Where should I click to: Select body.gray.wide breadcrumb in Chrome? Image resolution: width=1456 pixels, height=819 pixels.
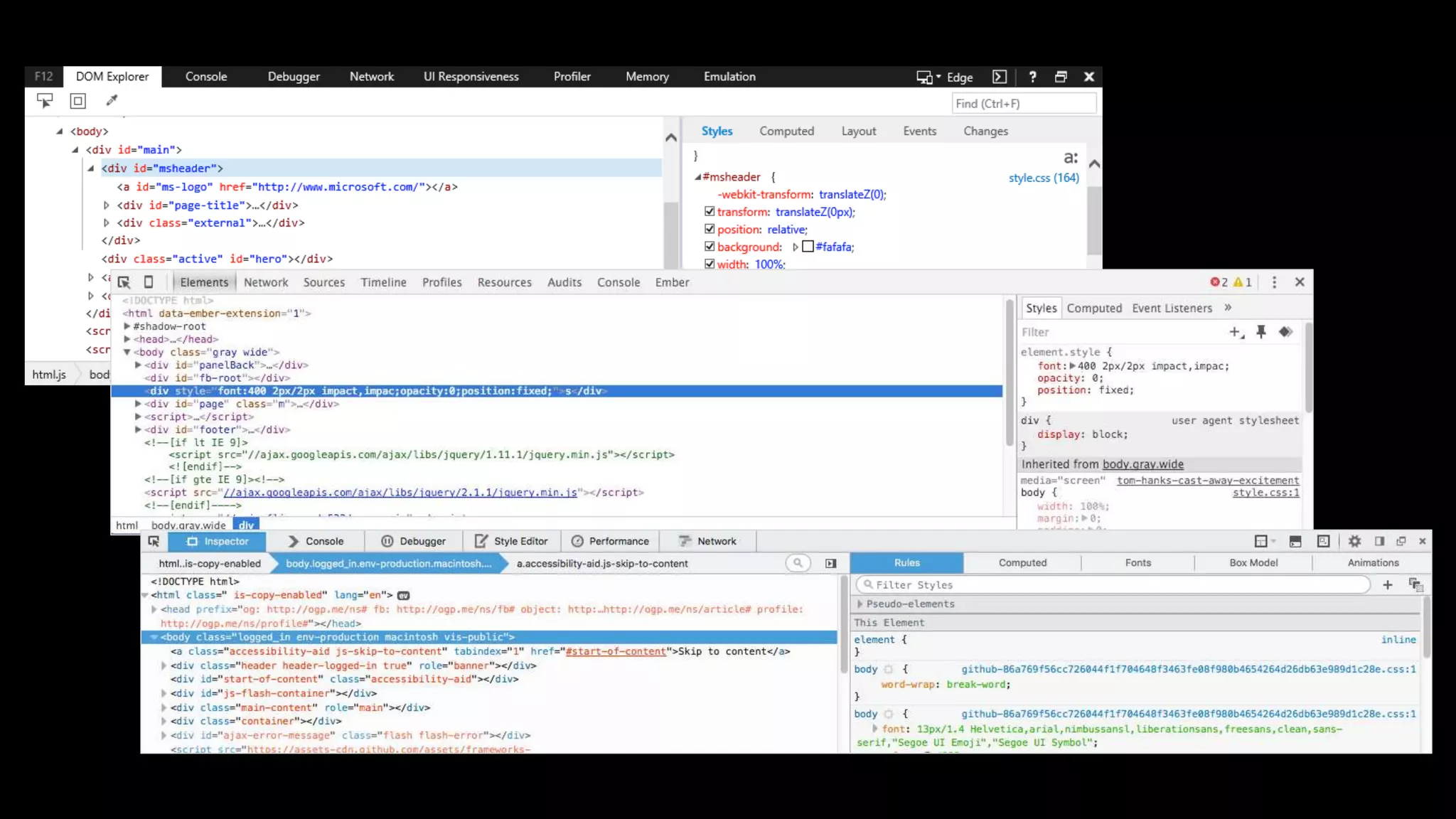[x=188, y=525]
